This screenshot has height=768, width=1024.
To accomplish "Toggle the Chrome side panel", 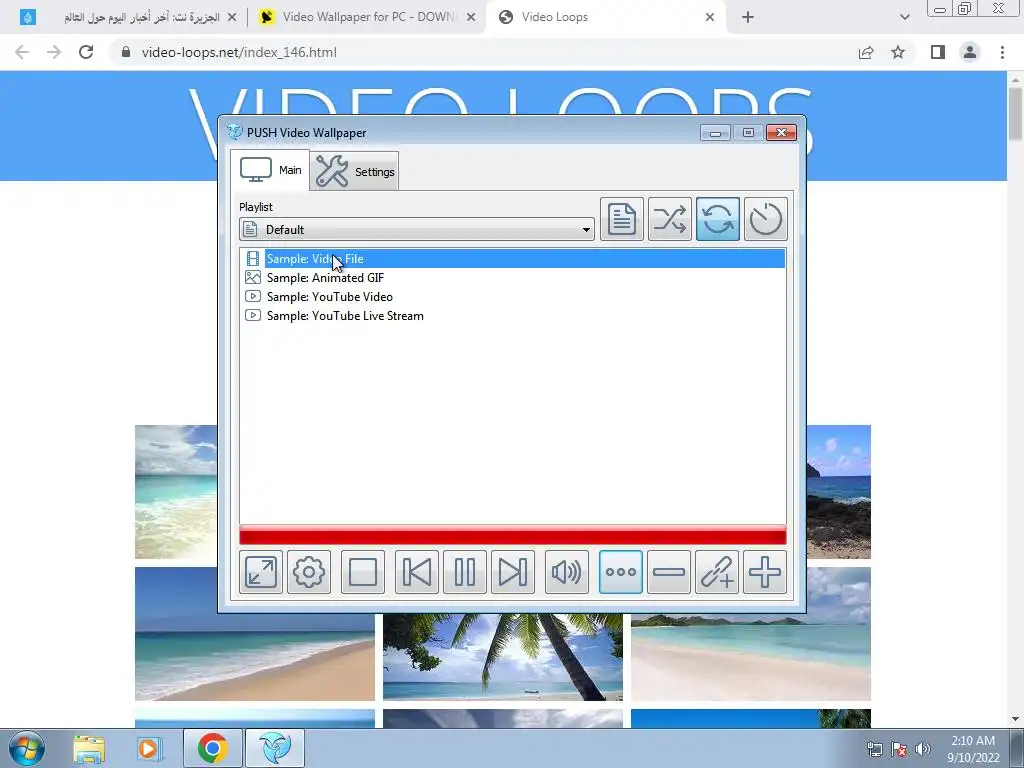I will (x=938, y=52).
